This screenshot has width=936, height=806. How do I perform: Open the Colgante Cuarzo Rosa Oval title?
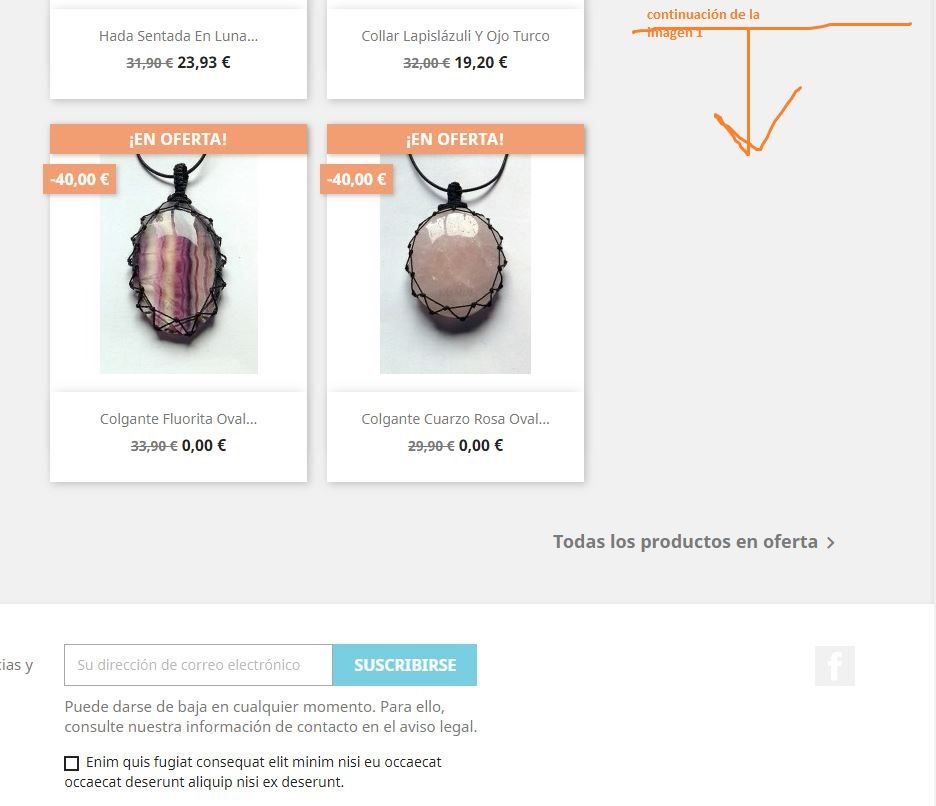pyautogui.click(x=455, y=419)
